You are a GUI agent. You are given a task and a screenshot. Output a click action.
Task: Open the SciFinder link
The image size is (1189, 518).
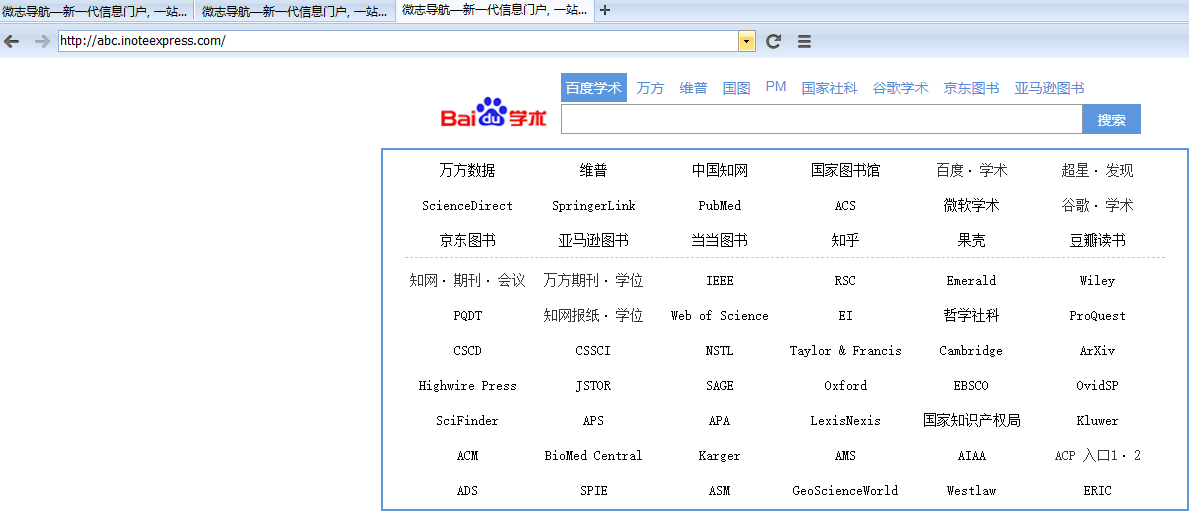point(467,420)
